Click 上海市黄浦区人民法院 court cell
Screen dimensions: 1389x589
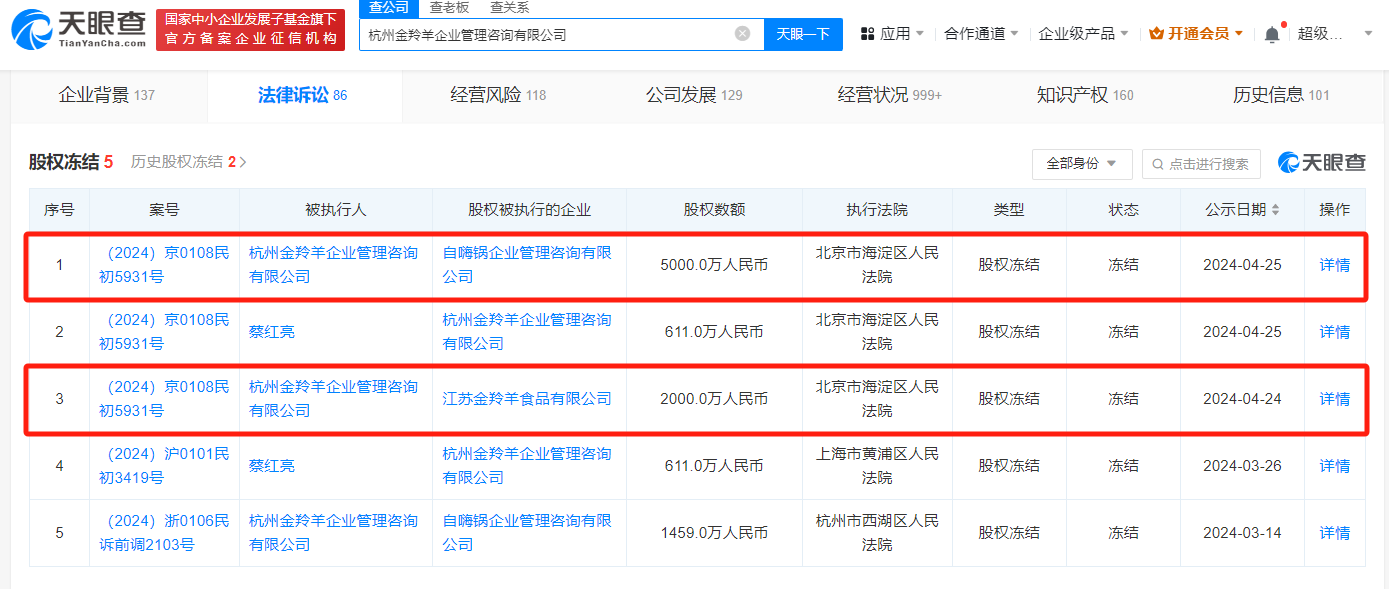coord(877,466)
